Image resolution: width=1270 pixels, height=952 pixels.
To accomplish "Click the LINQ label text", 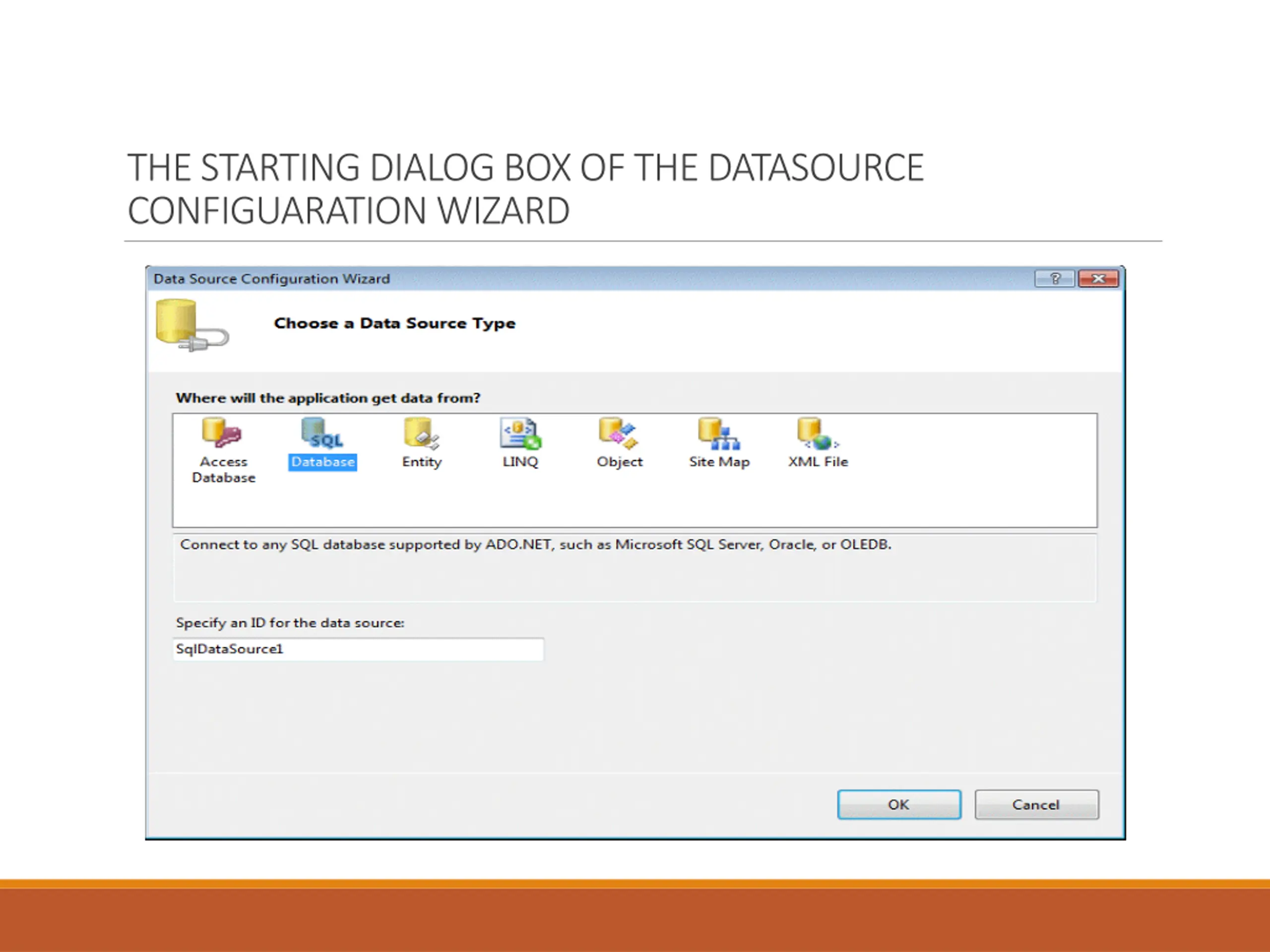I will click(520, 462).
